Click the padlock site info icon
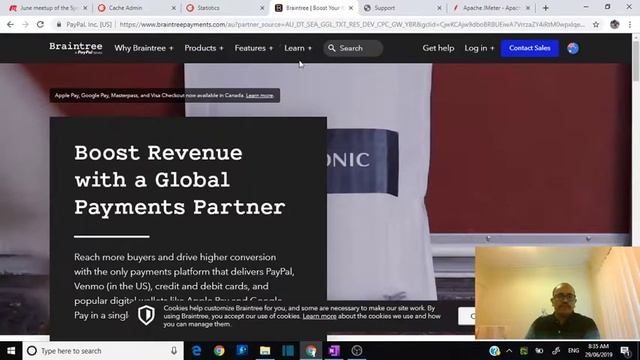The width and height of the screenshot is (640, 360). coord(59,24)
